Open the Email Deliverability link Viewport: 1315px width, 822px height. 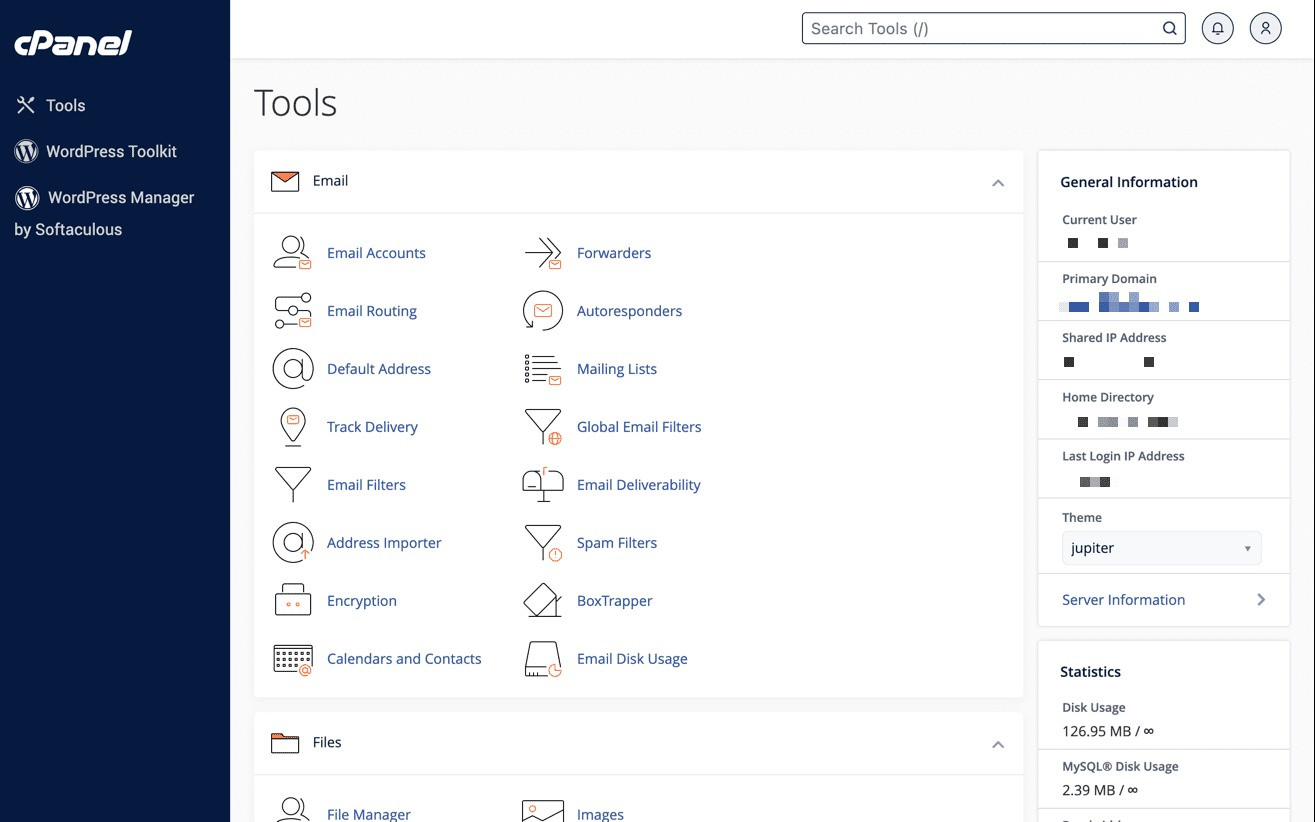point(638,485)
